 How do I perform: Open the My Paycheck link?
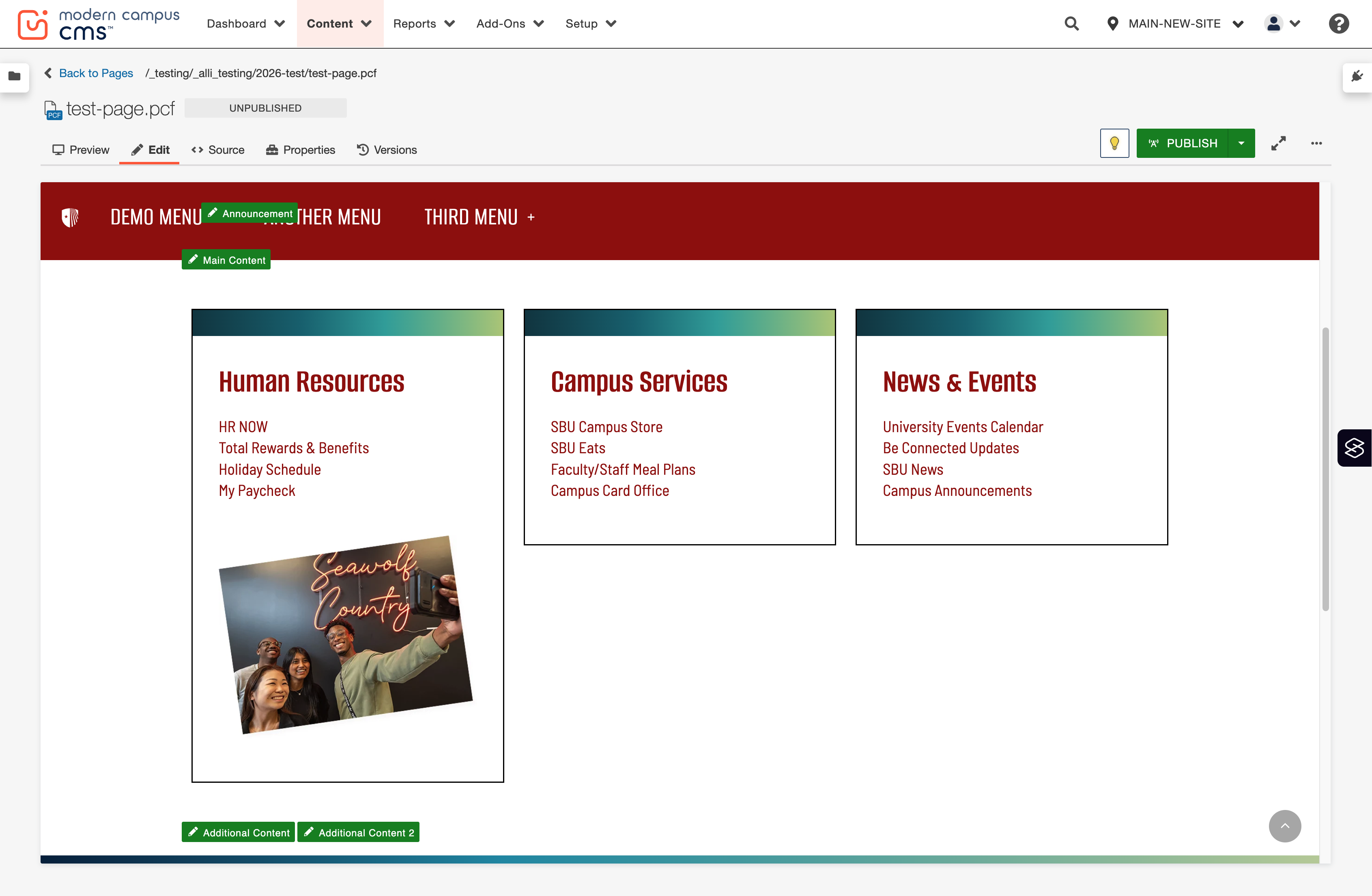[x=256, y=491]
